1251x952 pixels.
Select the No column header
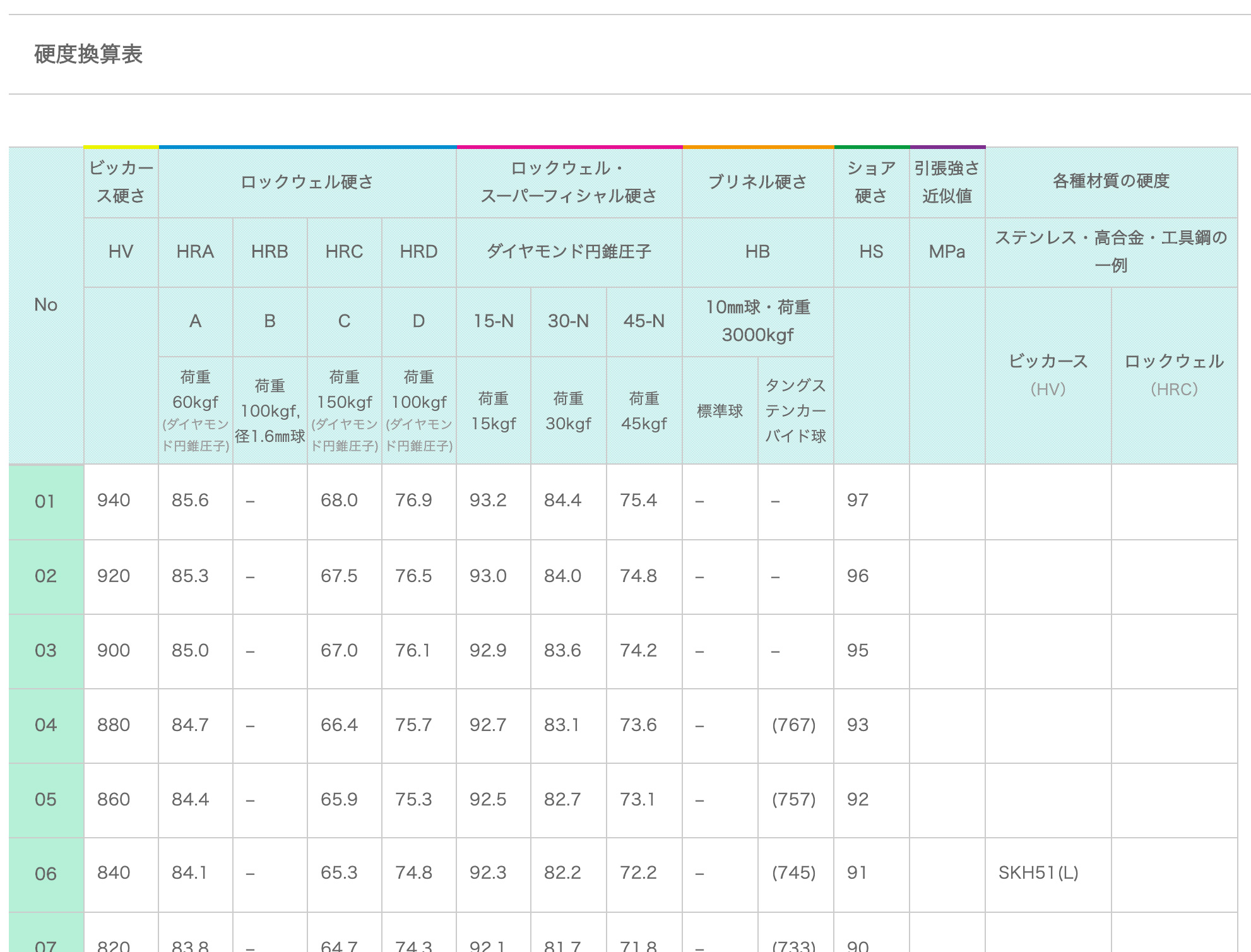(x=46, y=305)
